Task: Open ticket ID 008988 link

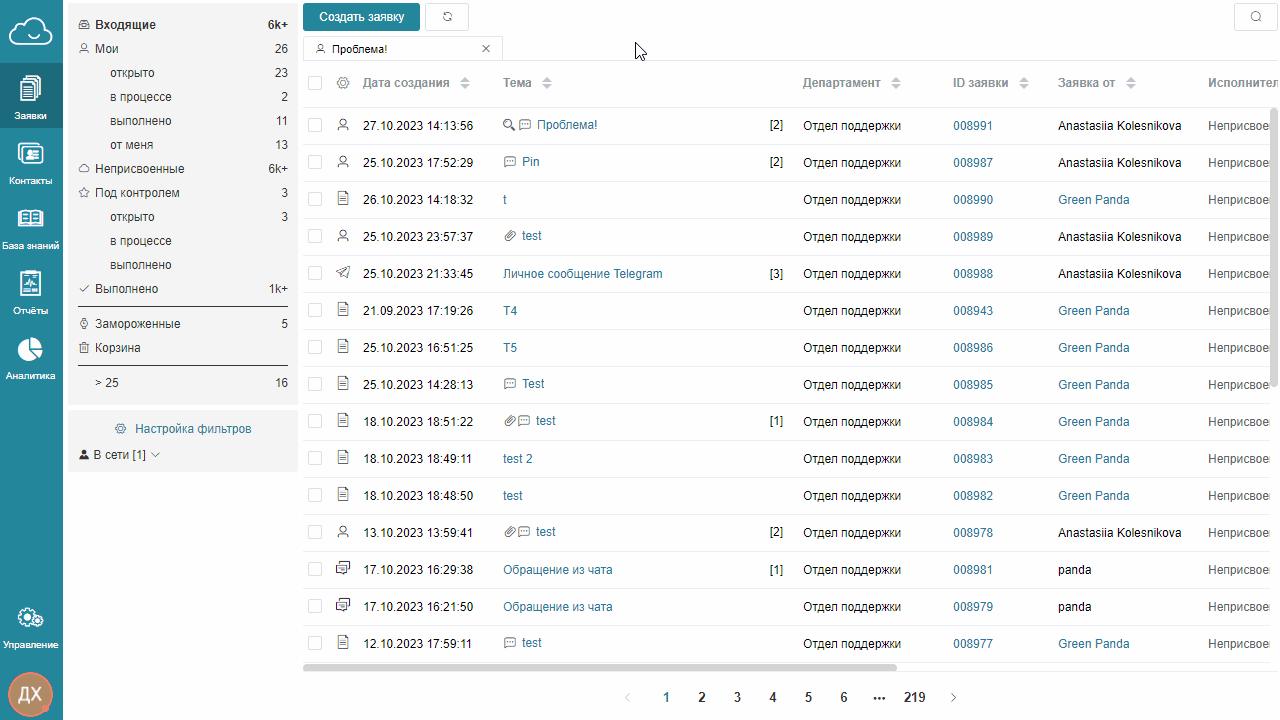Action: pyautogui.click(x=973, y=274)
